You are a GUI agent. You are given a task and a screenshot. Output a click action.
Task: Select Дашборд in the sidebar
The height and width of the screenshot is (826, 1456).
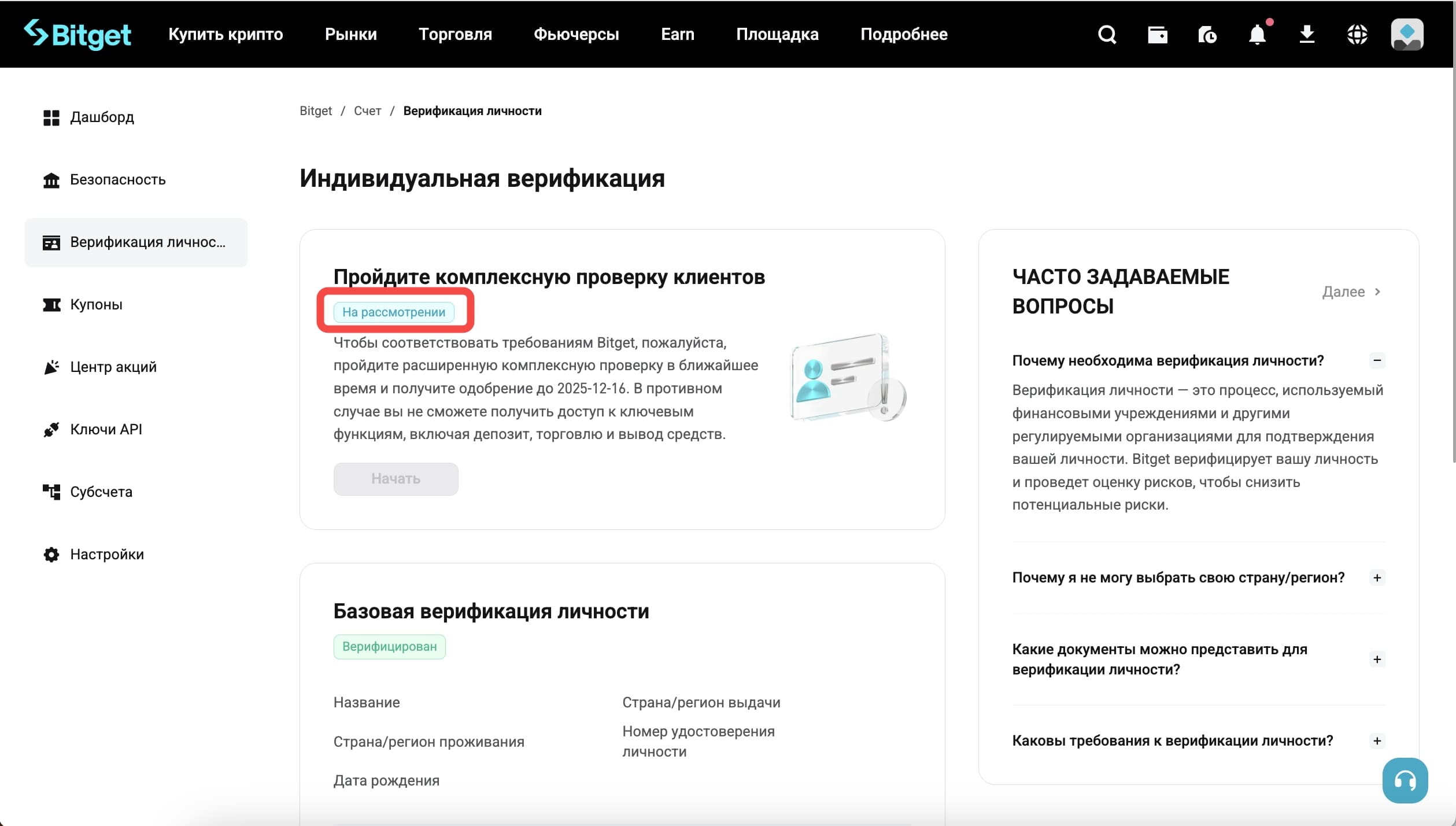102,117
